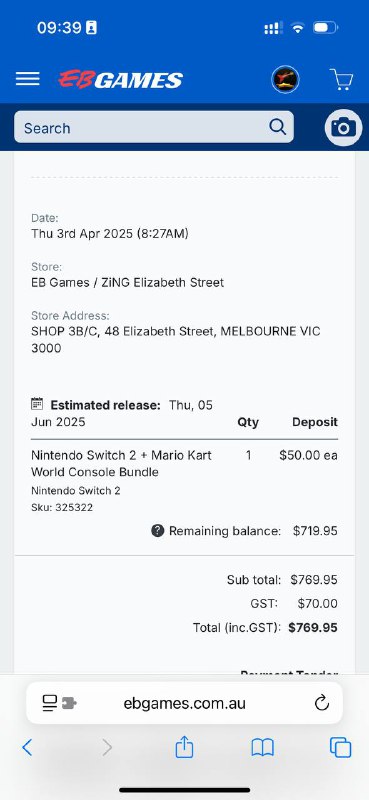
Task: Tap the EB Games logo
Action: (x=120, y=80)
